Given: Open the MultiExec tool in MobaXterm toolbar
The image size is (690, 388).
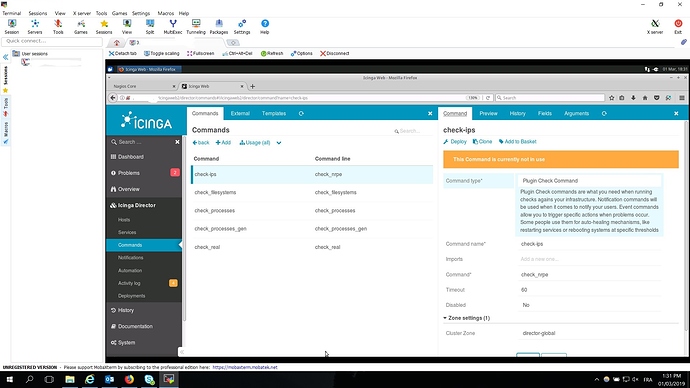Looking at the screenshot, I should (x=172, y=26).
